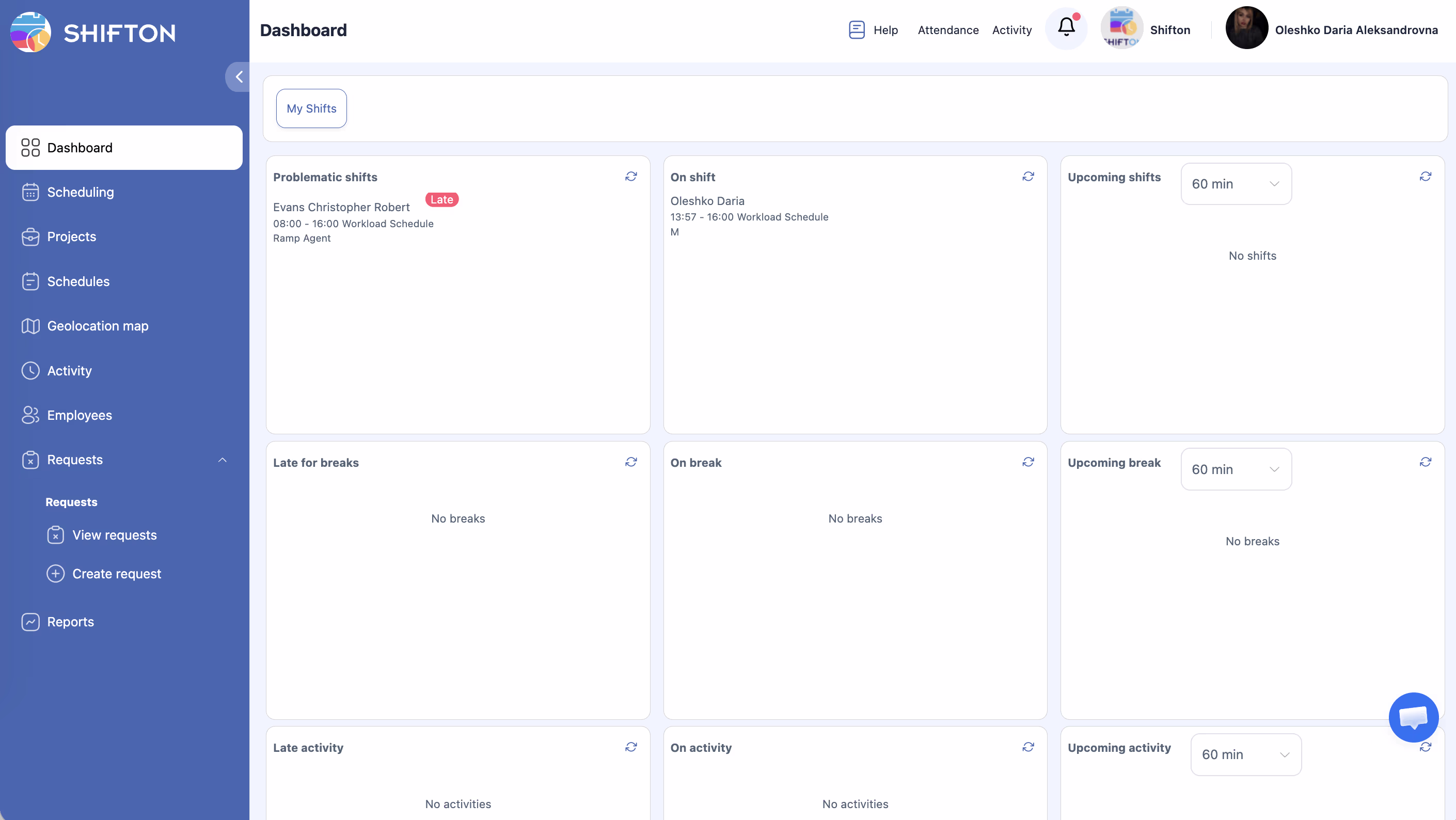Refresh the On shift panel
The height and width of the screenshot is (820, 1456).
pos(1028,177)
